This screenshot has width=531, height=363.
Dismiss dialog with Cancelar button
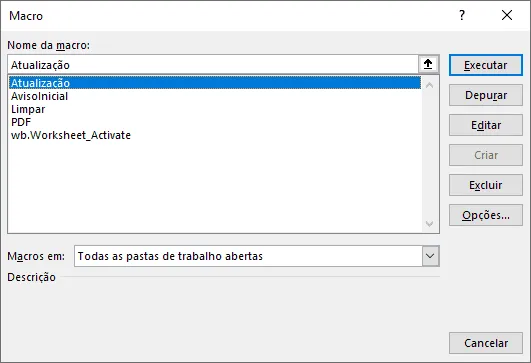(x=486, y=343)
